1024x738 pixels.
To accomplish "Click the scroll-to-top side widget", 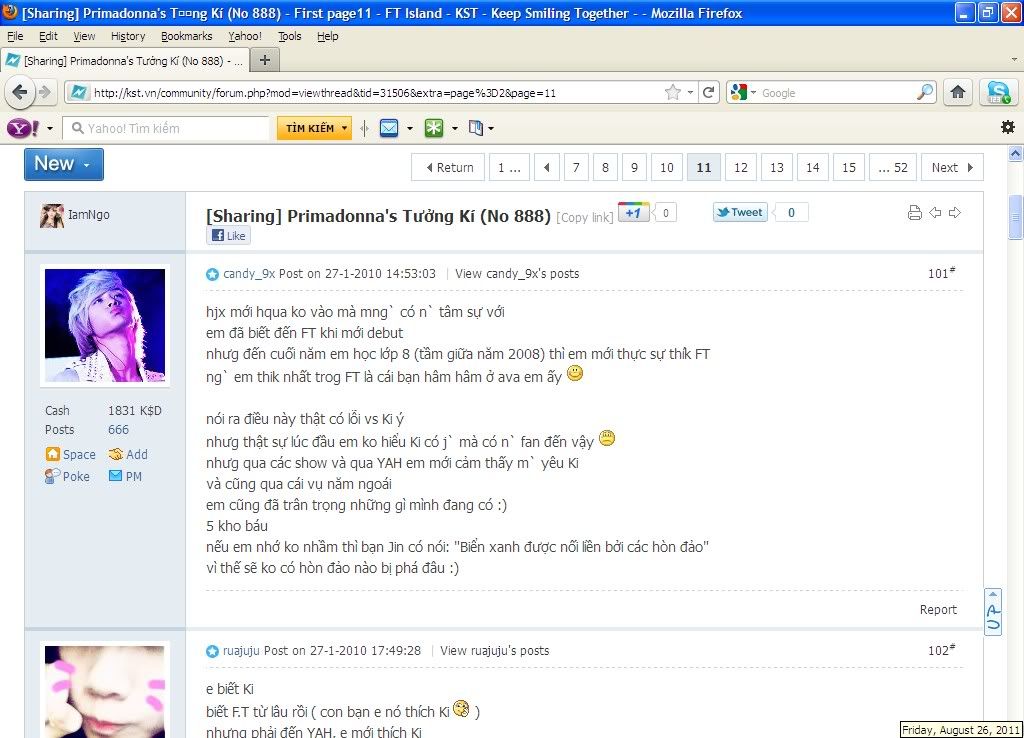I will [993, 611].
